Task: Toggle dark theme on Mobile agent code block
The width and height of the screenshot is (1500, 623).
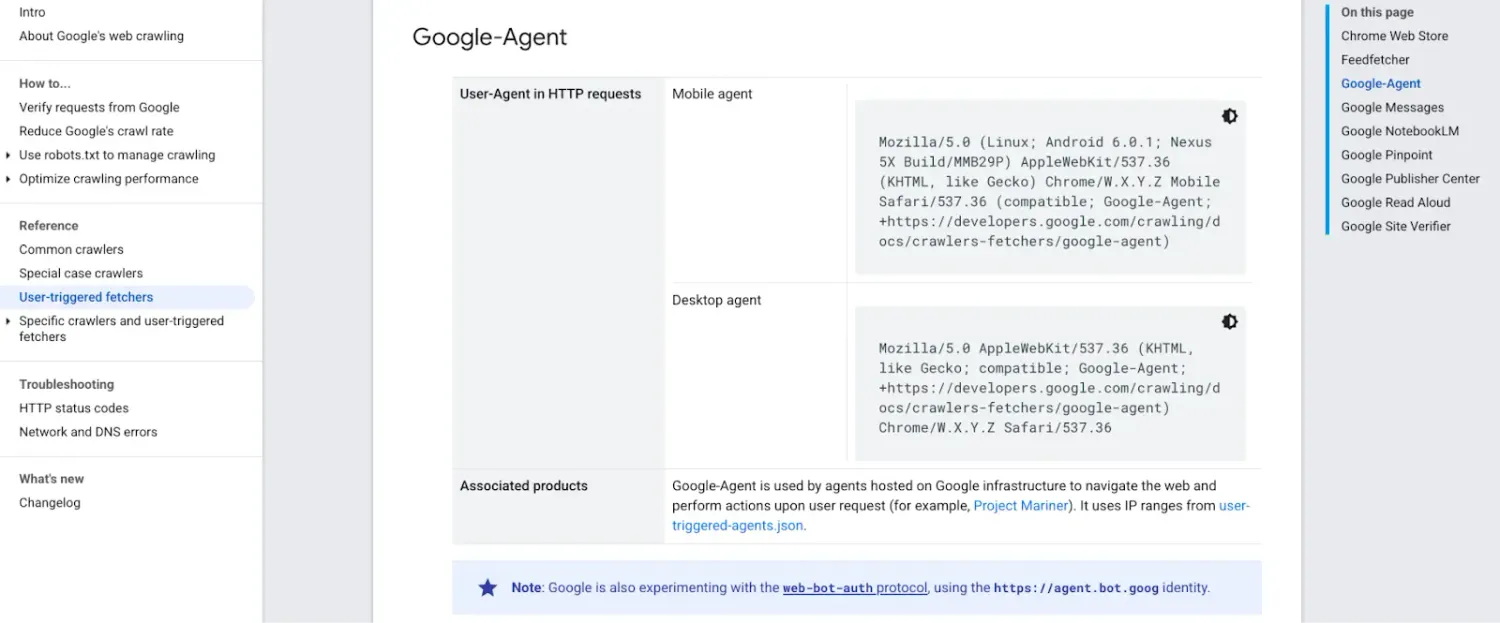Action: (x=1229, y=115)
